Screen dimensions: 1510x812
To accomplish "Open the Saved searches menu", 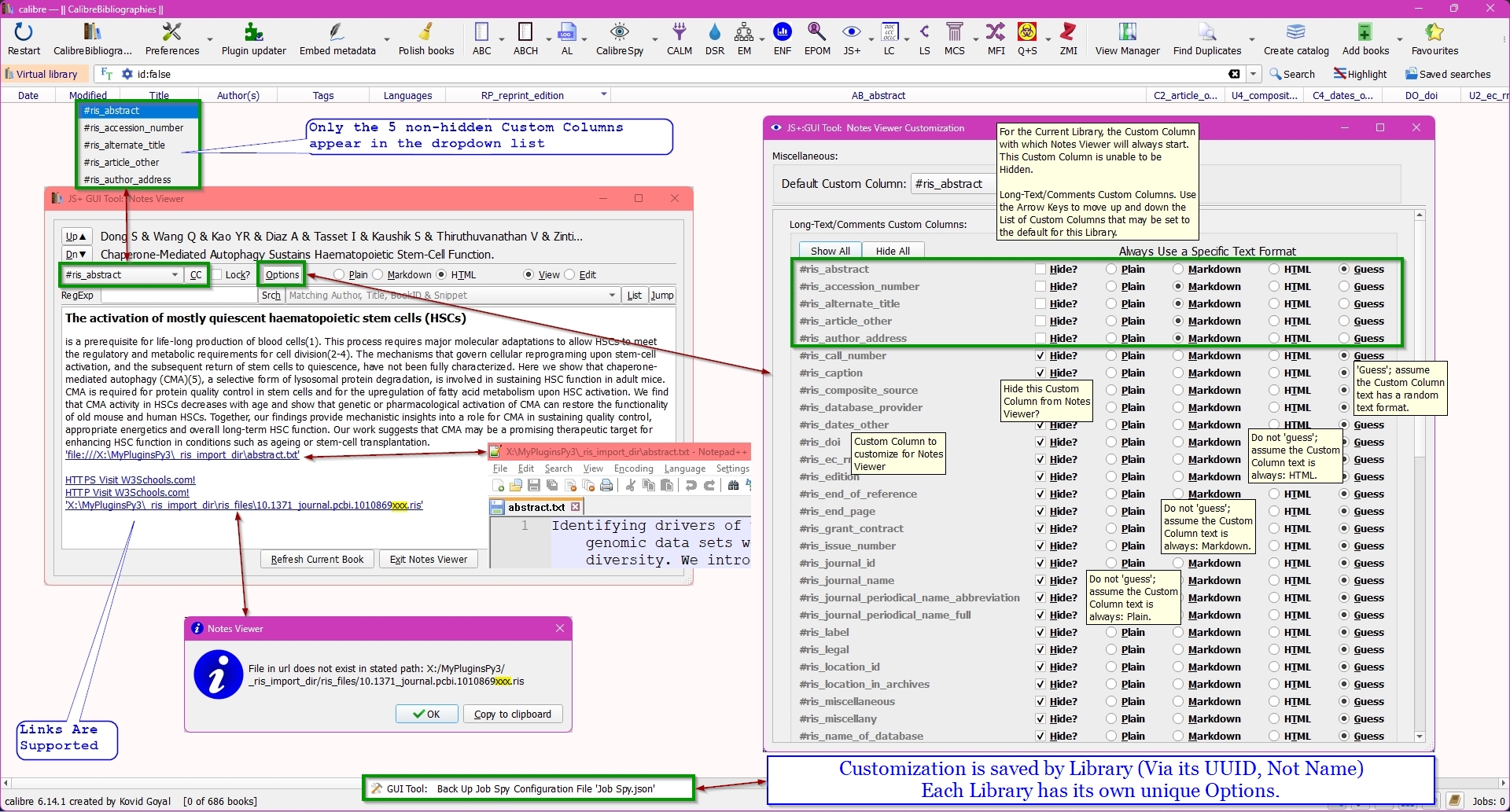I will pos(1447,74).
